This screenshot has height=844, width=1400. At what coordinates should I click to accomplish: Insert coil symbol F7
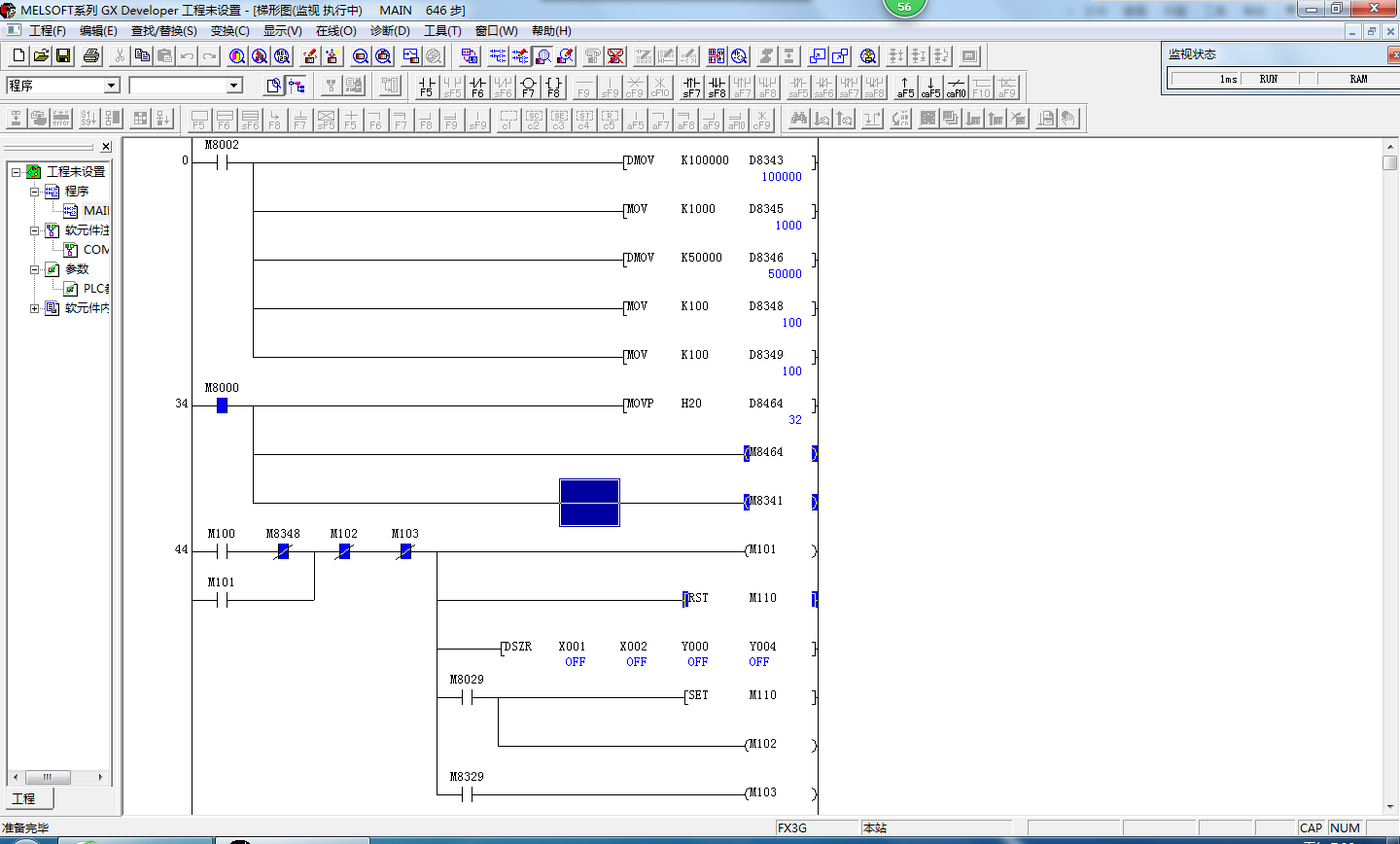528,88
